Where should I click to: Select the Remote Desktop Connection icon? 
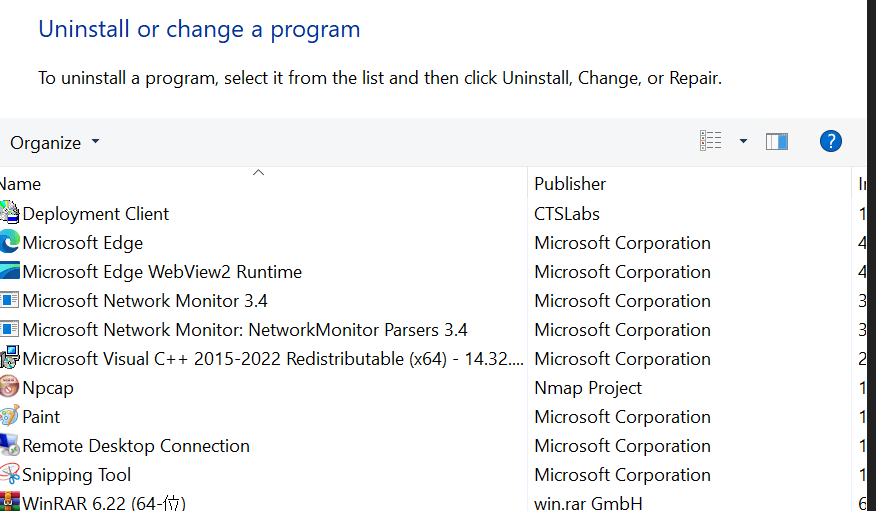9,446
